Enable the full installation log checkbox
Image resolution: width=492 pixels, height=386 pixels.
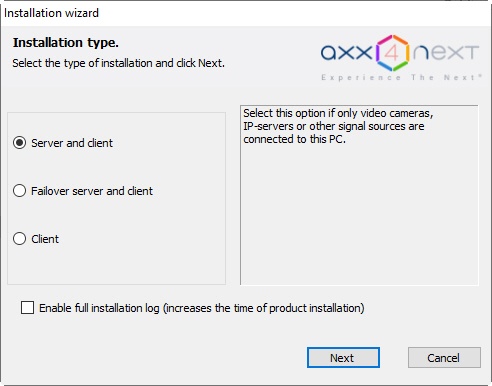[27, 308]
